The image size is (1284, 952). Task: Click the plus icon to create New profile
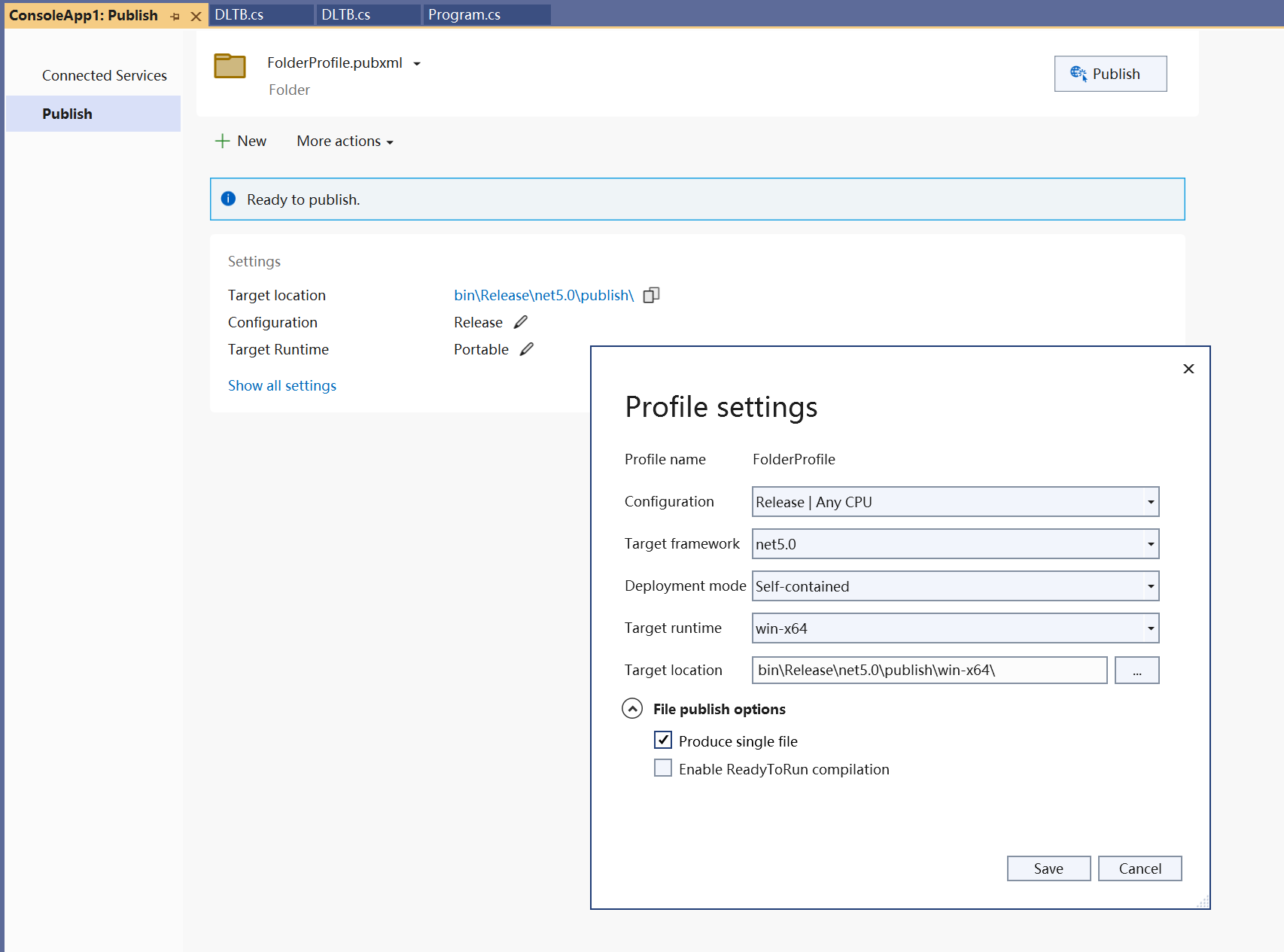point(222,141)
